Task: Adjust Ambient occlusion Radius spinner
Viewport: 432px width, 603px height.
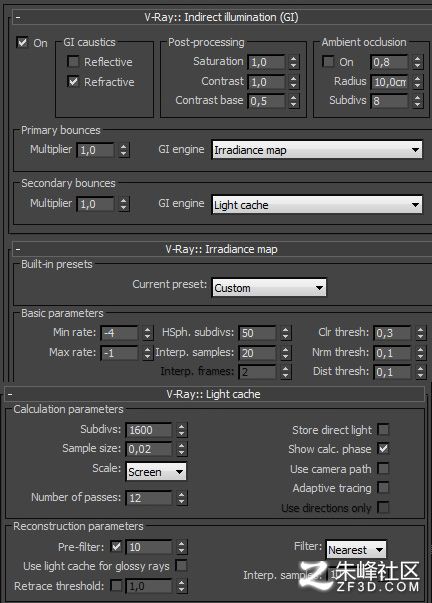Action: pyautogui.click(x=418, y=82)
